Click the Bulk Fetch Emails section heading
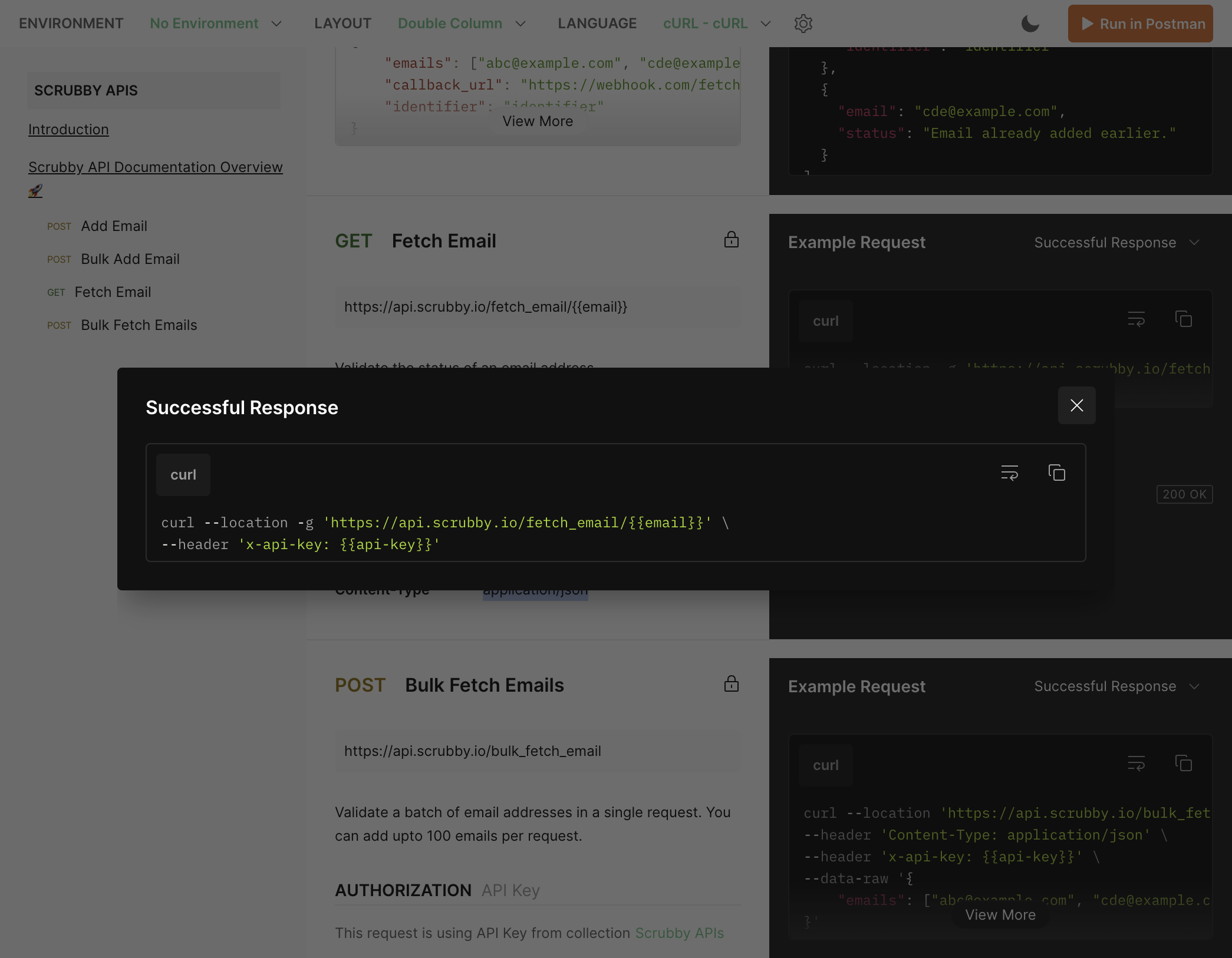The height and width of the screenshot is (958, 1232). click(x=485, y=685)
